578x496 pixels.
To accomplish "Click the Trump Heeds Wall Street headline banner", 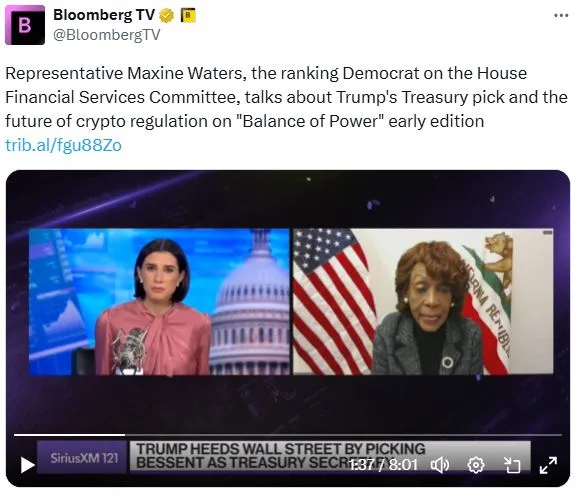I will point(280,456).
